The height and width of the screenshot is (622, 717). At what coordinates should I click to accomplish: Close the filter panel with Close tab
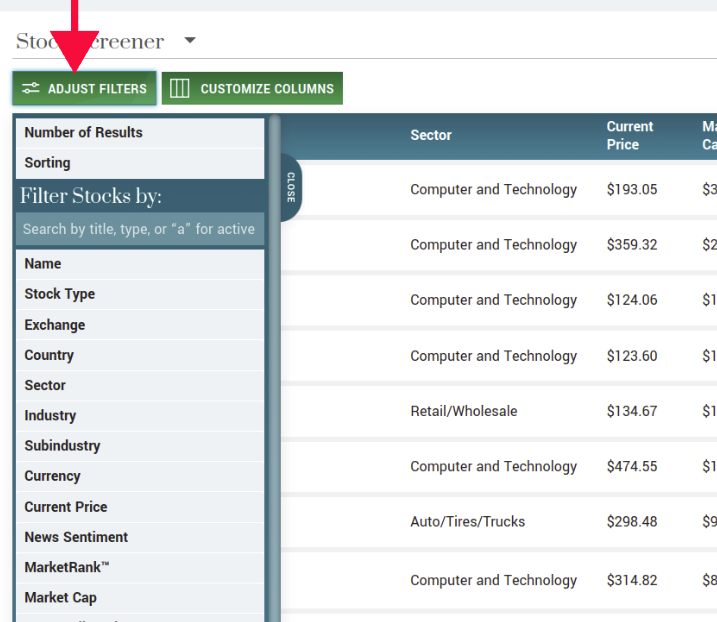pyautogui.click(x=290, y=187)
